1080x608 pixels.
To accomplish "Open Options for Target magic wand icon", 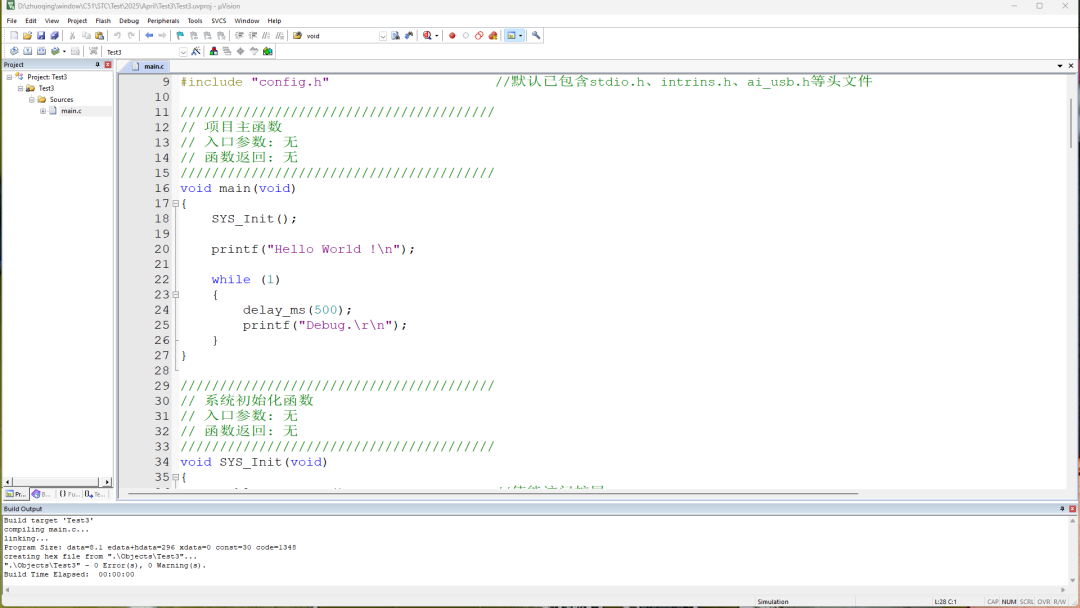I will pos(196,52).
